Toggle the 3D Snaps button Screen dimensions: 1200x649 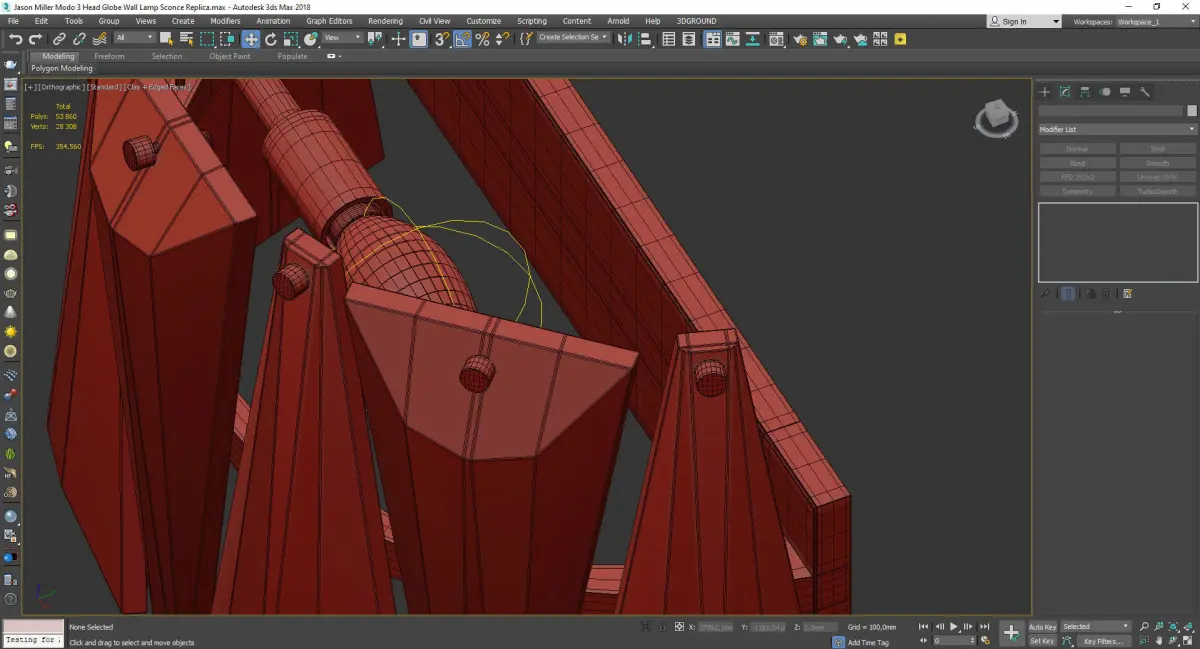tap(440, 39)
